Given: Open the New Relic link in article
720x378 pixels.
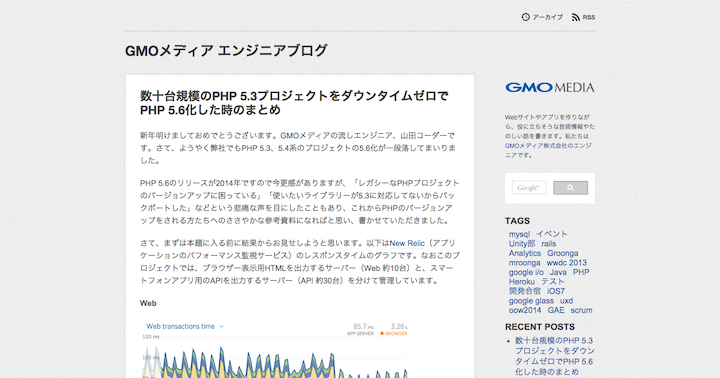Looking at the screenshot, I should pyautogui.click(x=407, y=243).
